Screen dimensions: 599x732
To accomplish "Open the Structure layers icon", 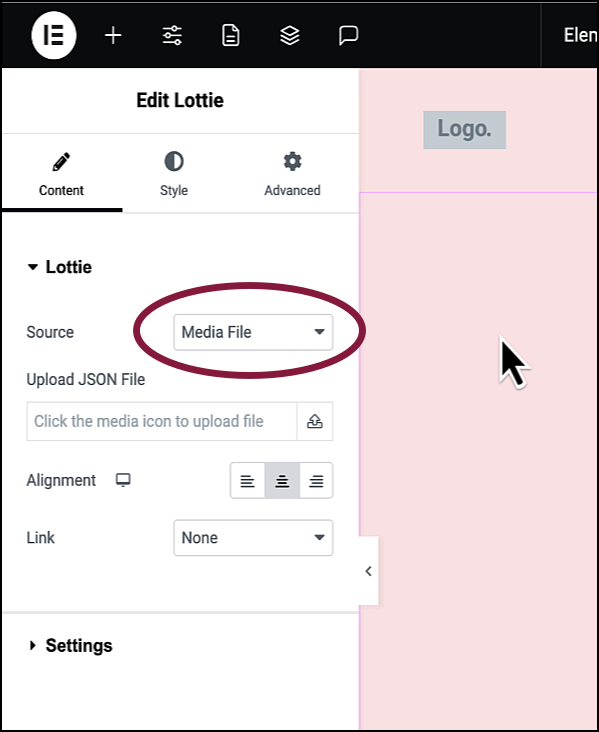I will pos(289,35).
